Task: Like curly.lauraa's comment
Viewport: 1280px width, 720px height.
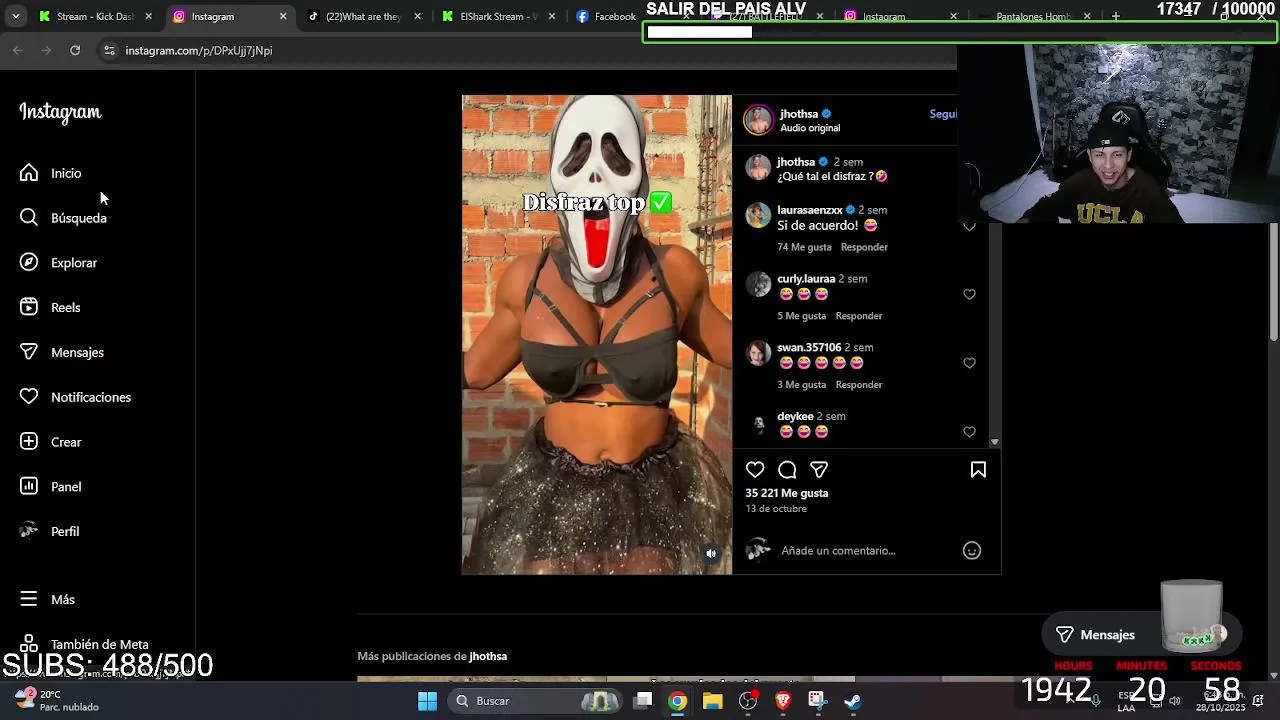Action: tap(969, 294)
